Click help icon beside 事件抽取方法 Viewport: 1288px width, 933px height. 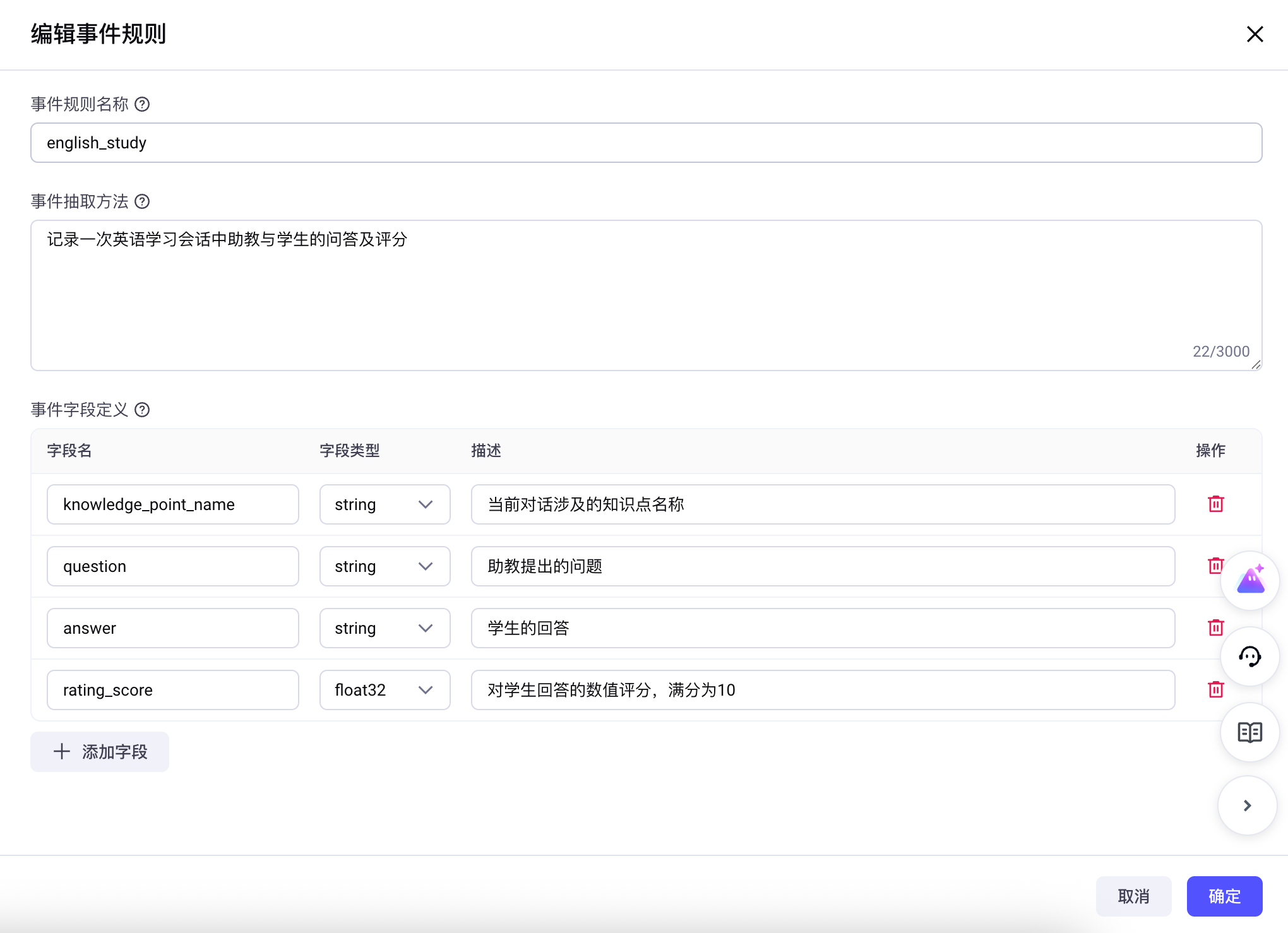[143, 201]
